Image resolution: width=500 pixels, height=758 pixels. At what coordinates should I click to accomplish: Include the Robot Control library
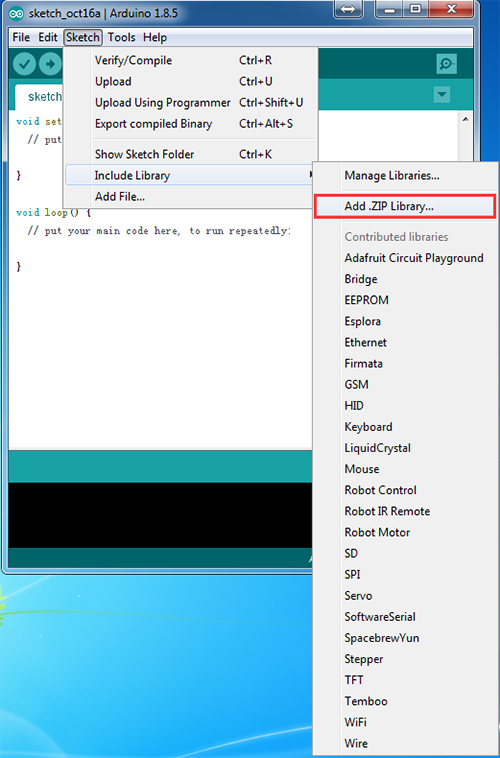click(405, 490)
